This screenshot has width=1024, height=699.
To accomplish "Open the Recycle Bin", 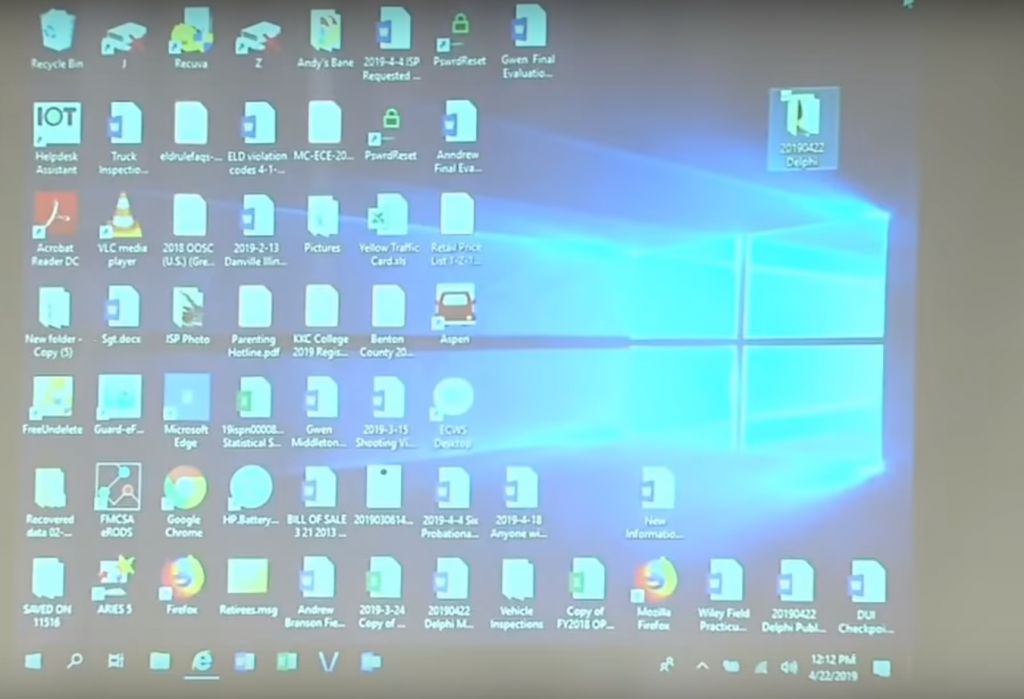I will (56, 34).
